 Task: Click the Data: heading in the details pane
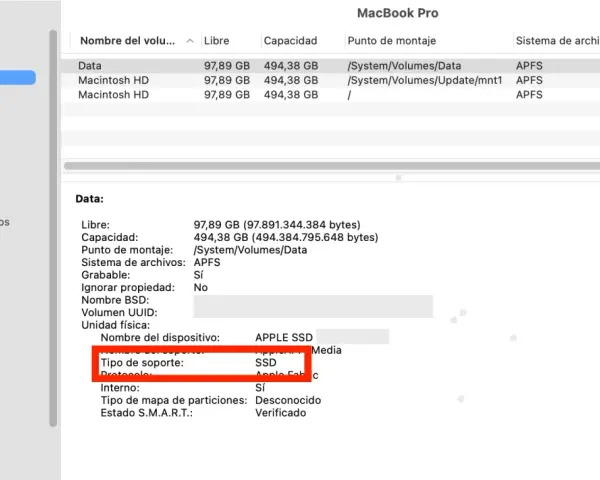[90, 199]
